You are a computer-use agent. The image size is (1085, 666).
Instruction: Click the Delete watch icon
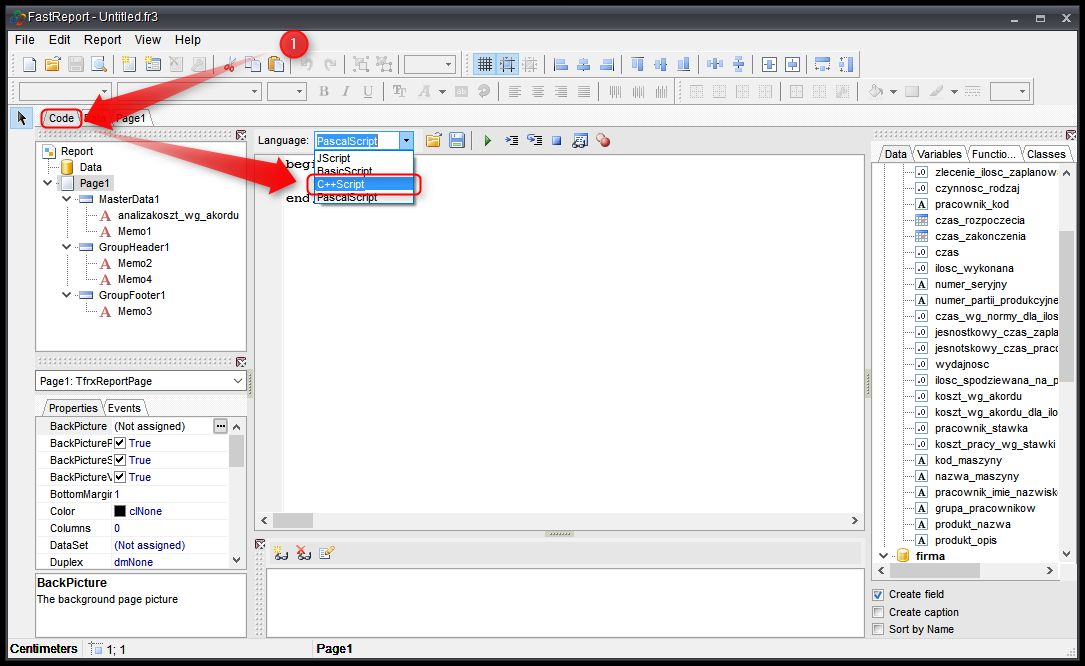[303, 553]
